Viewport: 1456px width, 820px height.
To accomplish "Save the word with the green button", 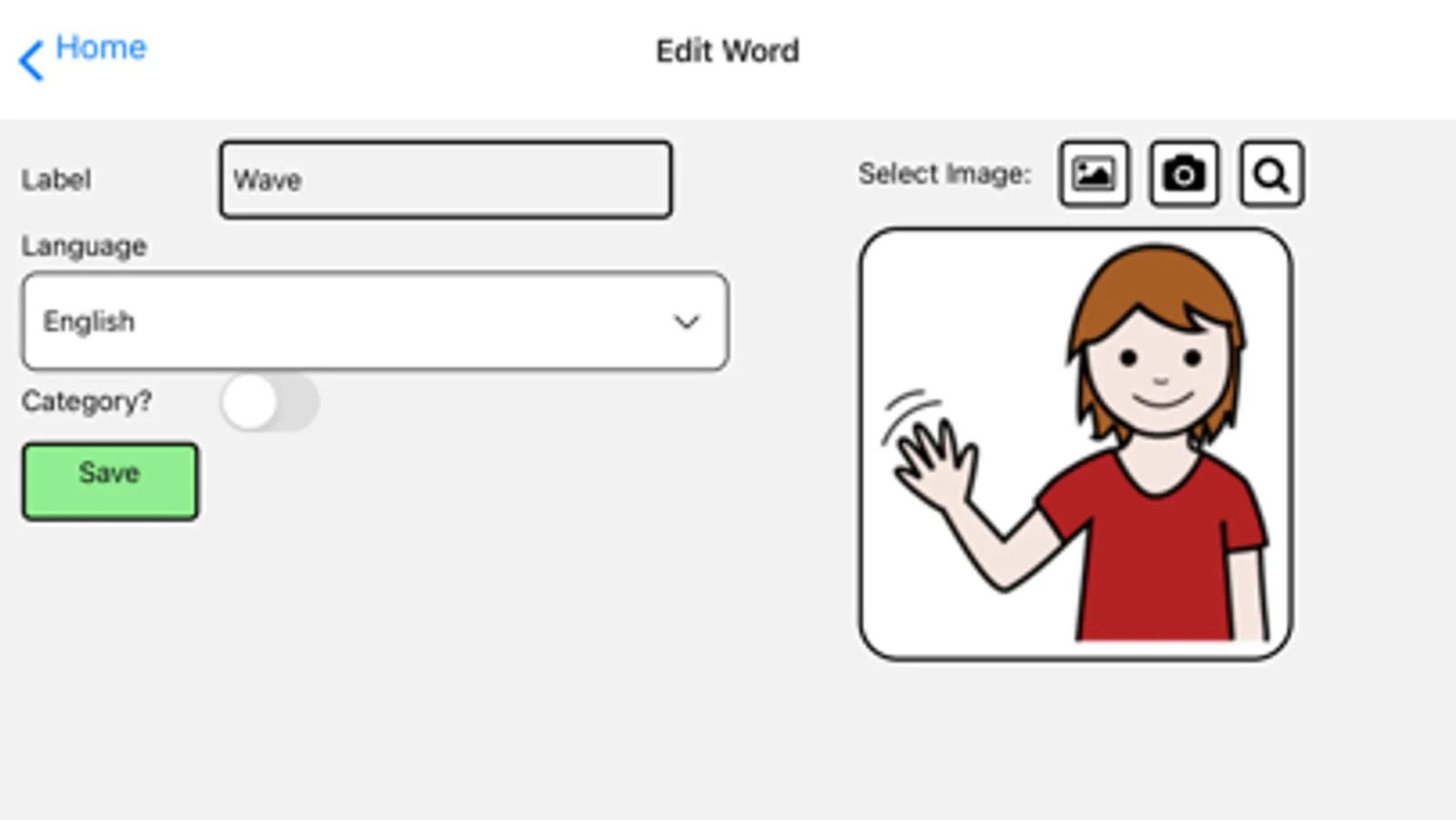I will pos(109,481).
